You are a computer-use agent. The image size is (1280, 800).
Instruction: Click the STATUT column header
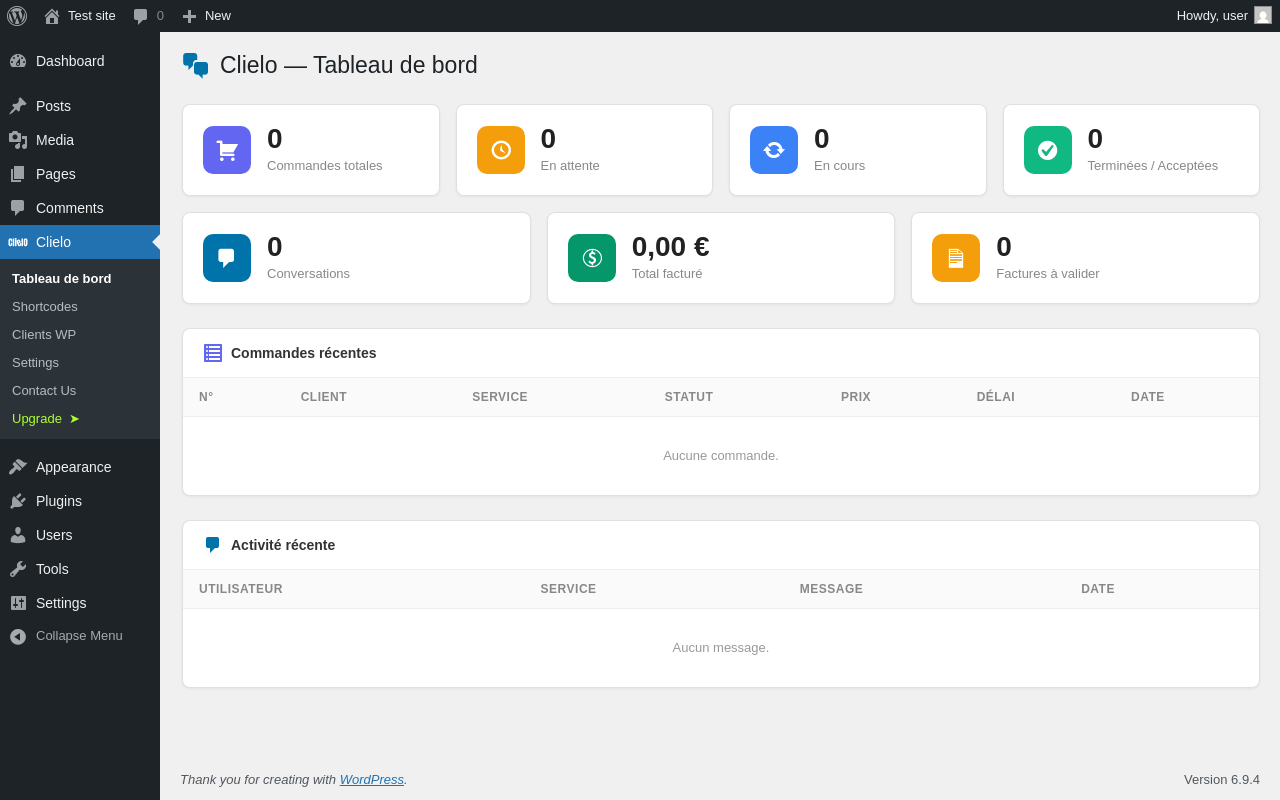pos(689,397)
